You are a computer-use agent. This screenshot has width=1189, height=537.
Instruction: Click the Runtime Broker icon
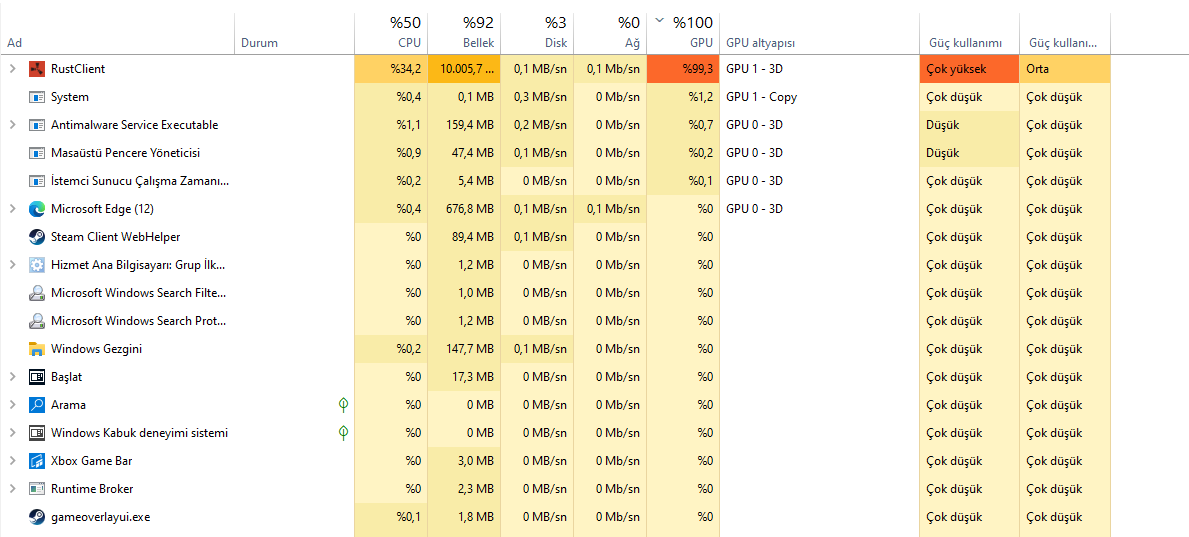36,489
